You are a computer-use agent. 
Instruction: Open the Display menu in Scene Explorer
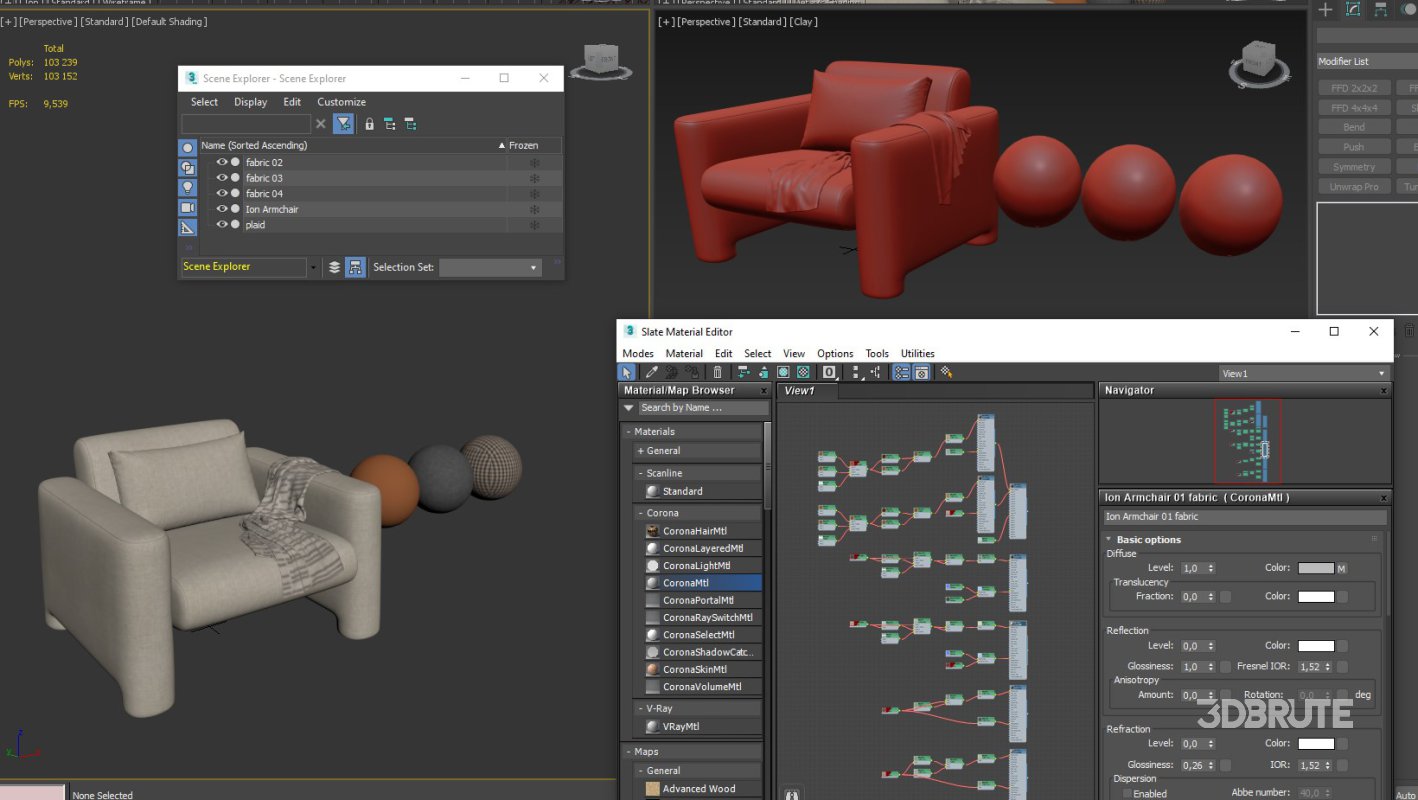[x=250, y=101]
